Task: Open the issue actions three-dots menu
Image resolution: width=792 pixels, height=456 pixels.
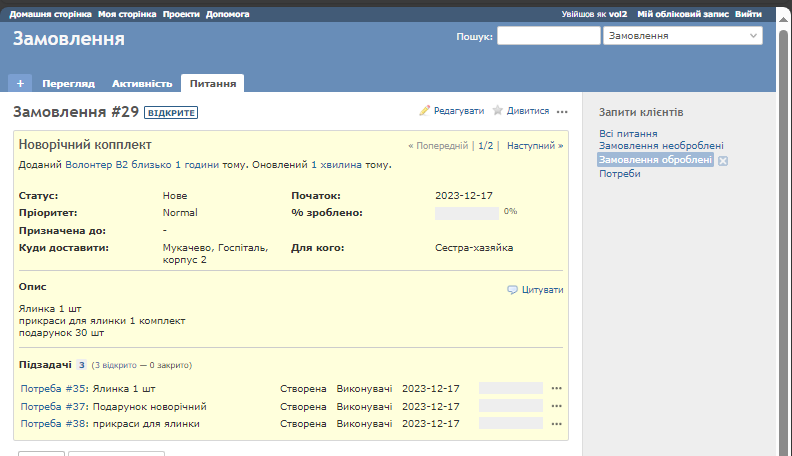Action: coord(562,111)
